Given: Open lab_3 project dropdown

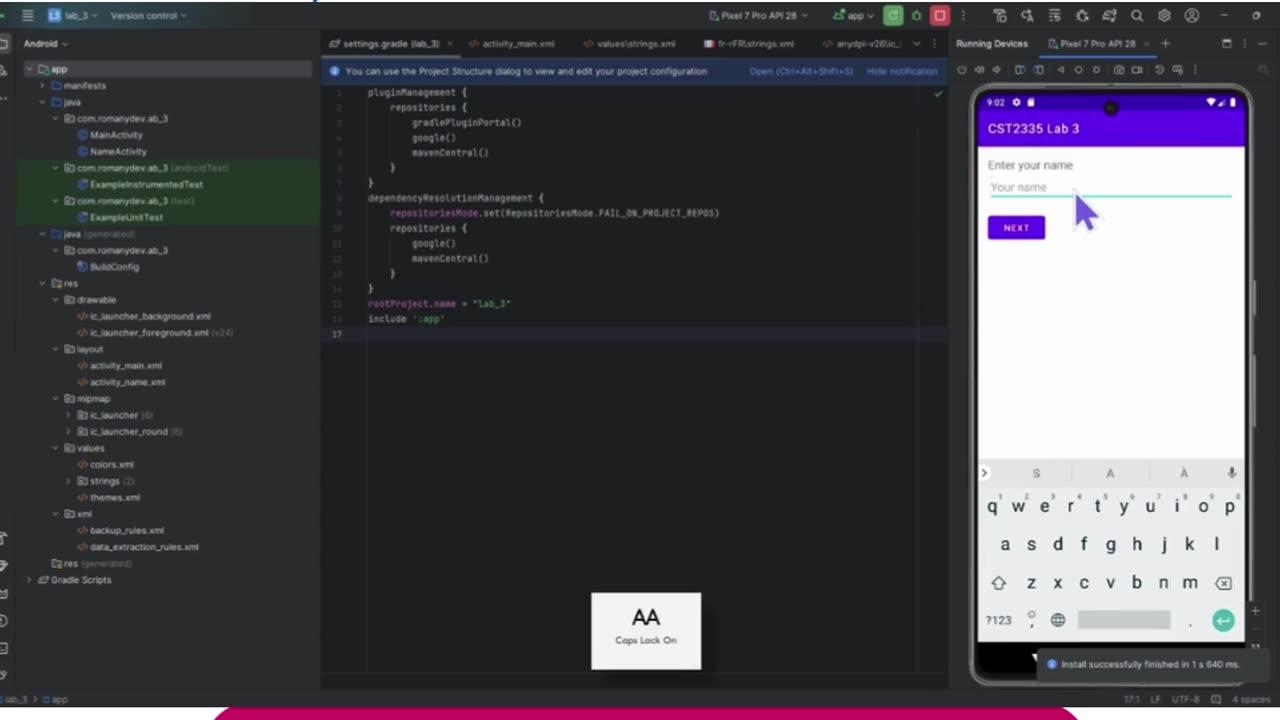Looking at the screenshot, I should pyautogui.click(x=75, y=16).
